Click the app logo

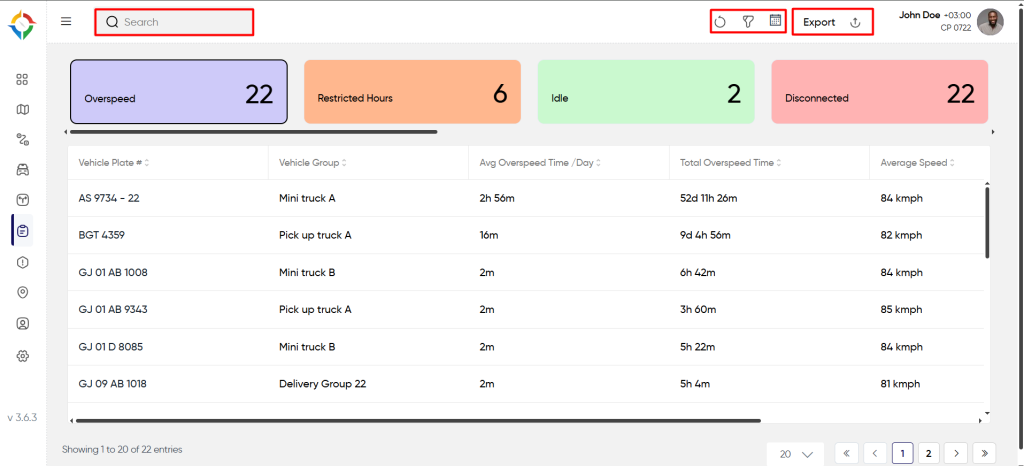pyautogui.click(x=22, y=24)
